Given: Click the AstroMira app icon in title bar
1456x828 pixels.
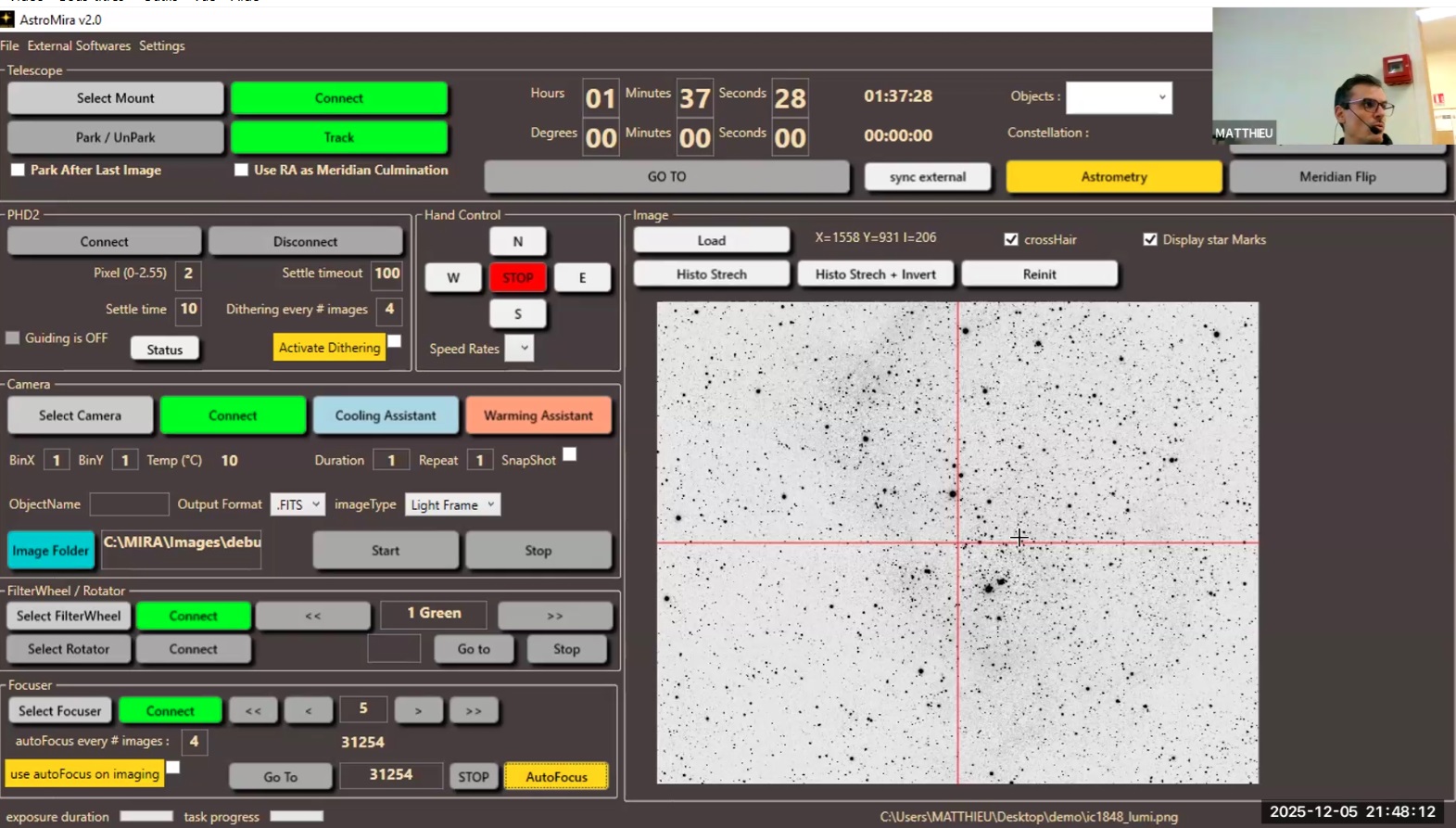Looking at the screenshot, I should [x=7, y=19].
